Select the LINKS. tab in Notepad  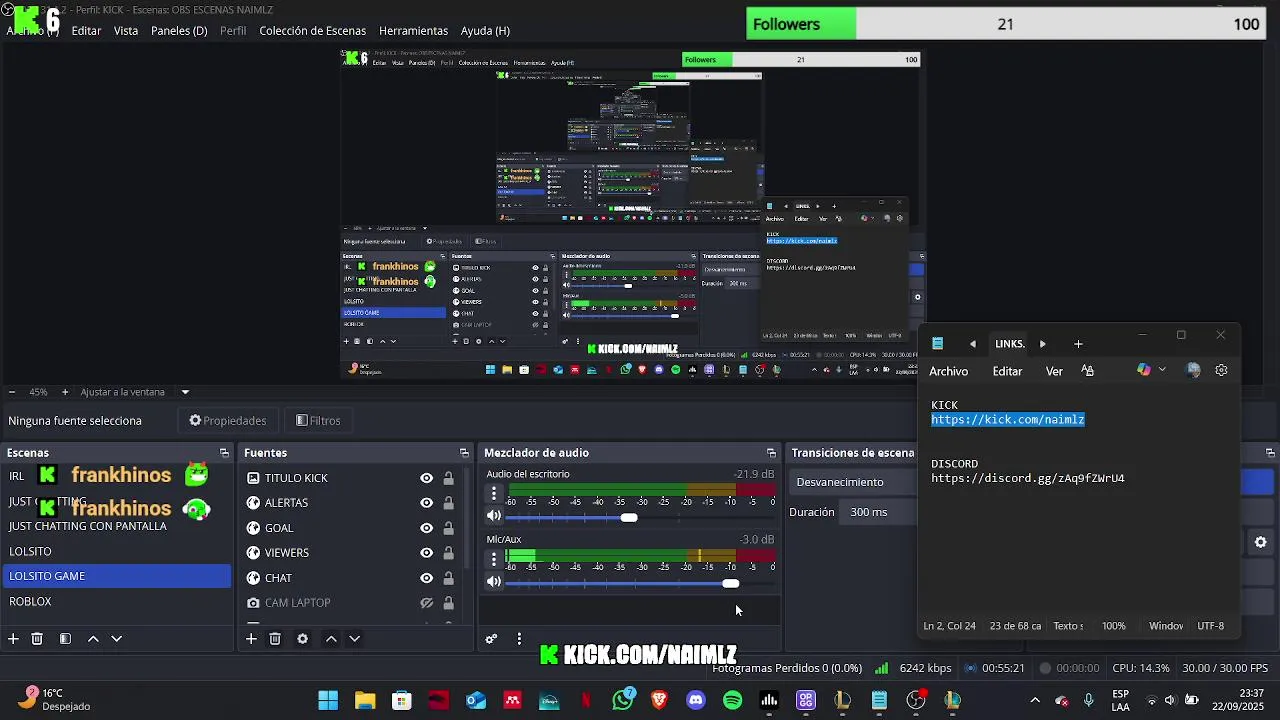1009,344
